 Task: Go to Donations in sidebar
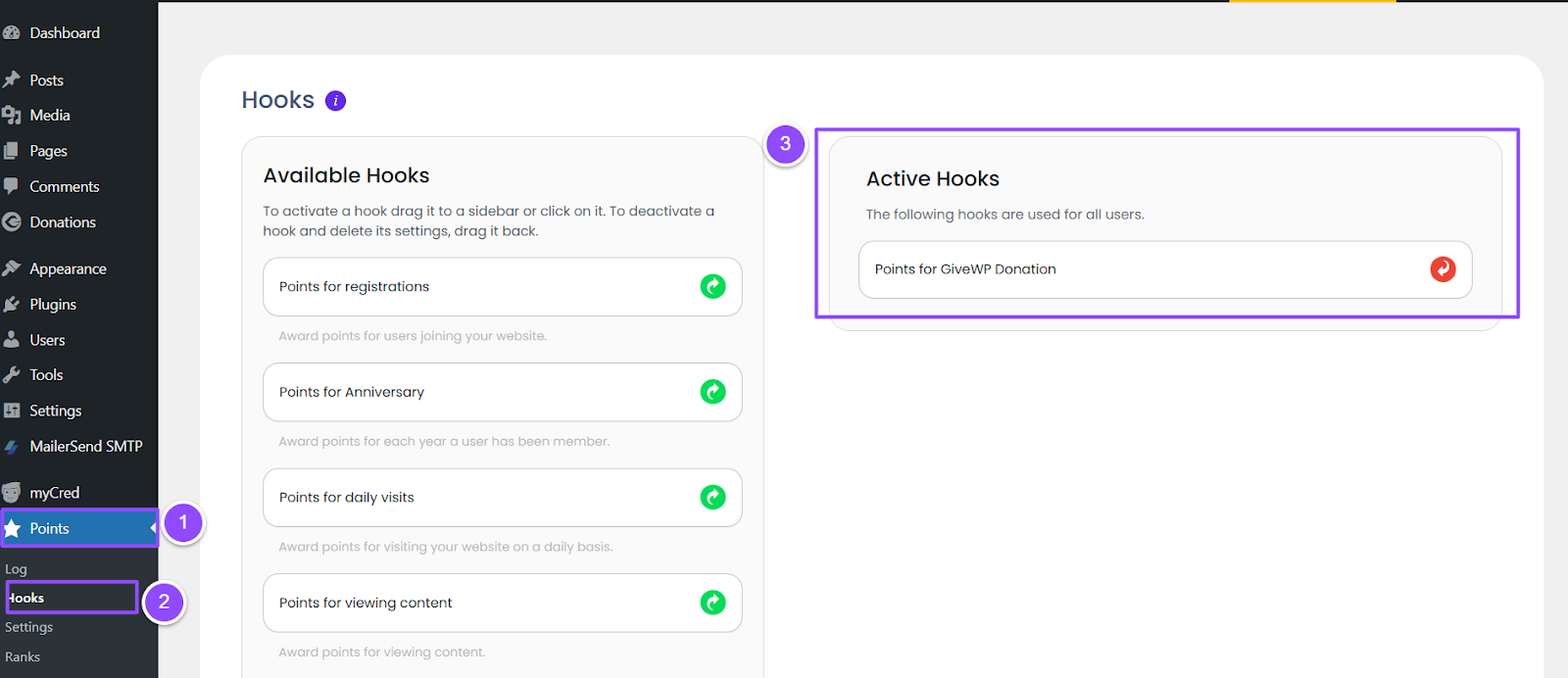(63, 222)
